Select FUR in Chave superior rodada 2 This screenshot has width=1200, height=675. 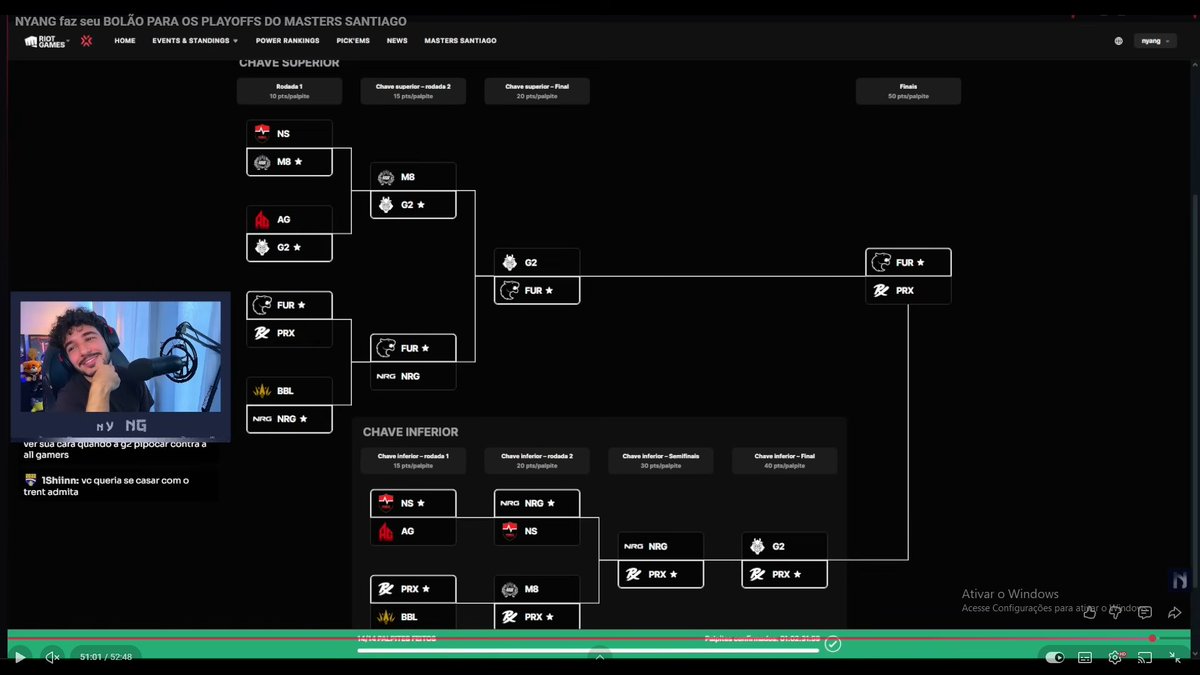(x=413, y=348)
